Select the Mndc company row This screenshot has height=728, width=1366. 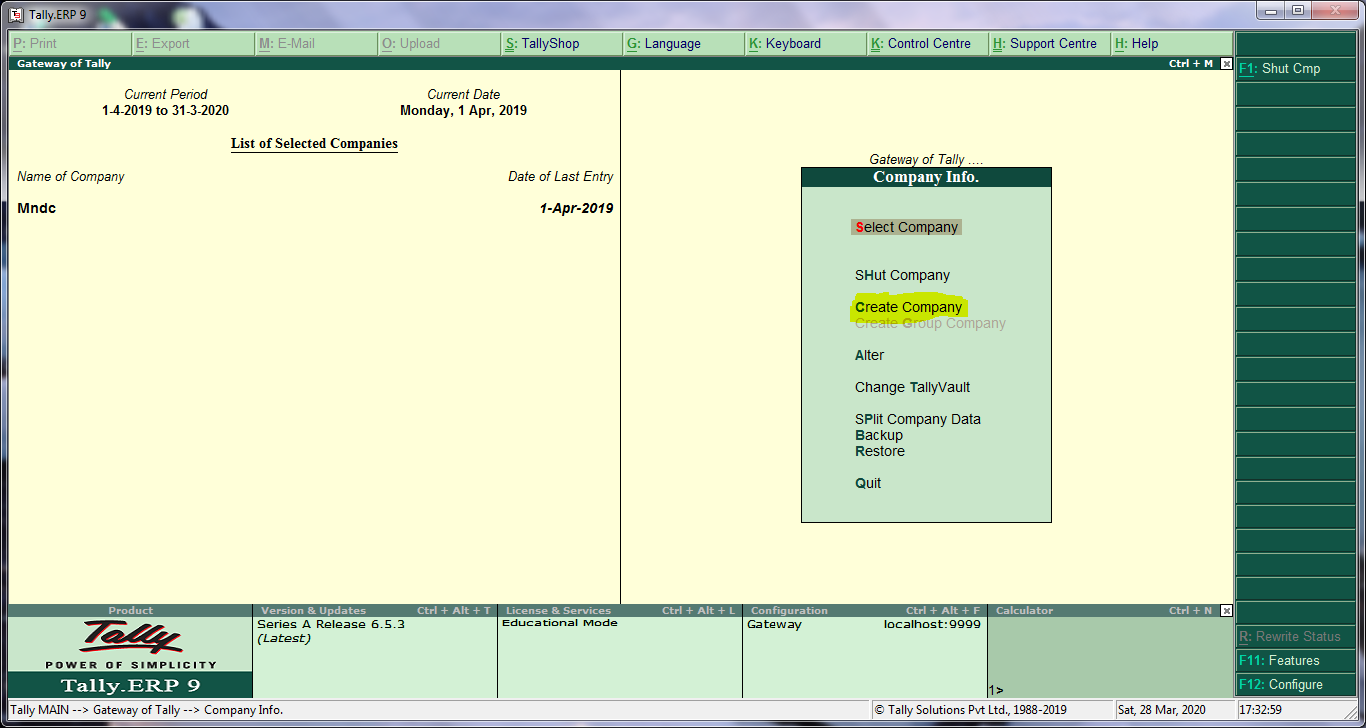[315, 209]
